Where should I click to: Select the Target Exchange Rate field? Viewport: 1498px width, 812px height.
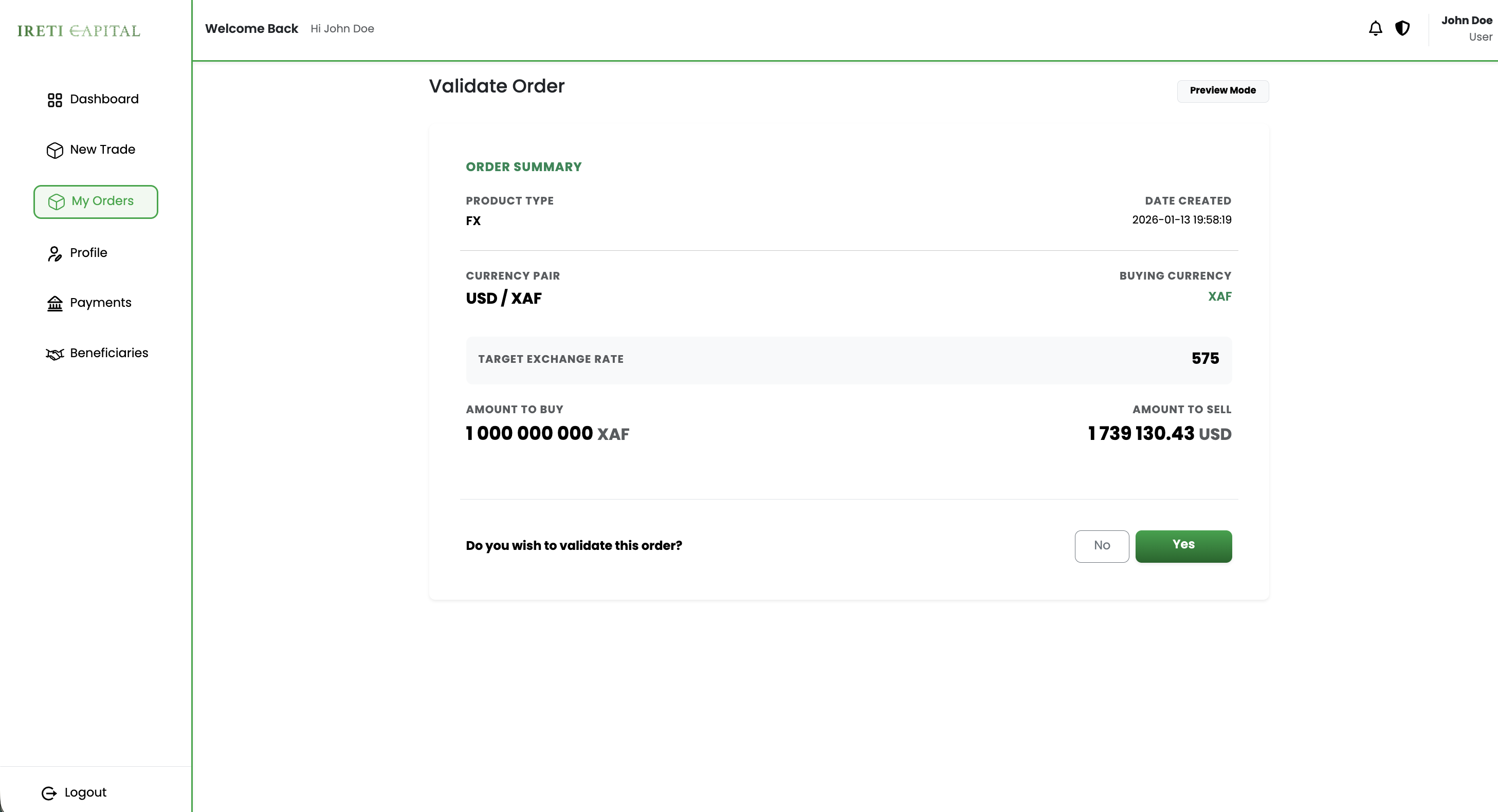click(848, 359)
